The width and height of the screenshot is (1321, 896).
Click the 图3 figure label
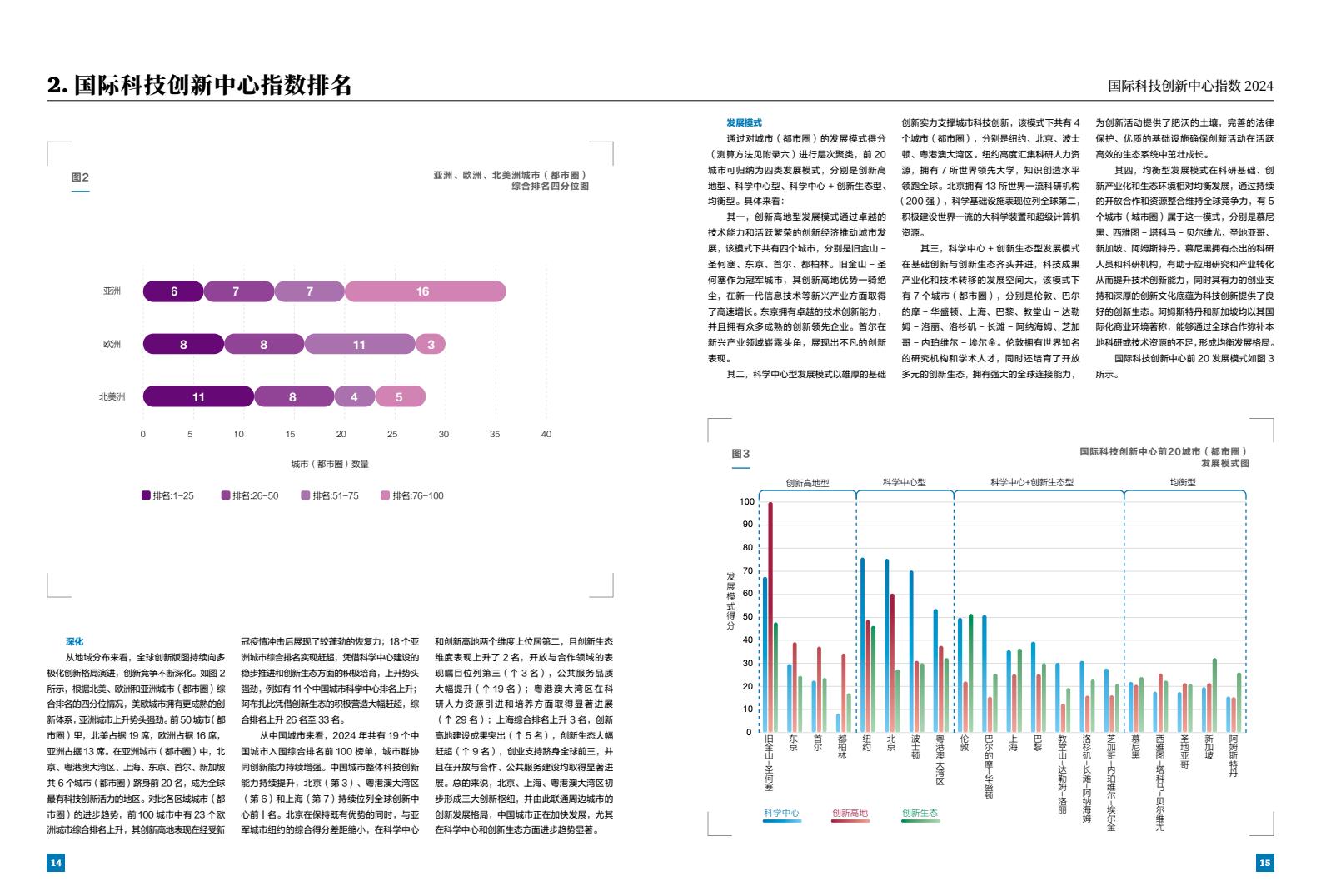740,454
